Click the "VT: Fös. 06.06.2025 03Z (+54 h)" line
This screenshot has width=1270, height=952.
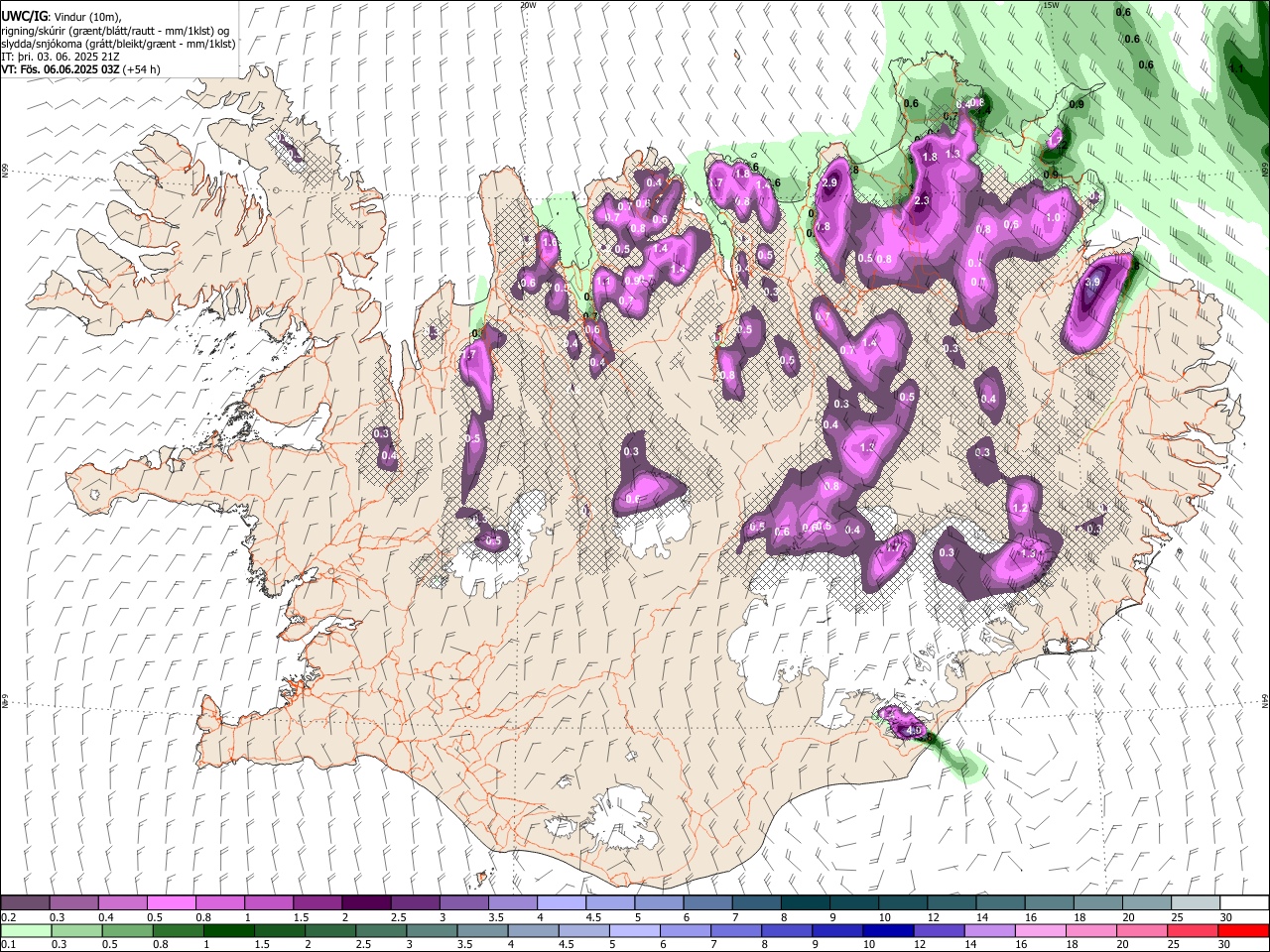(x=80, y=69)
